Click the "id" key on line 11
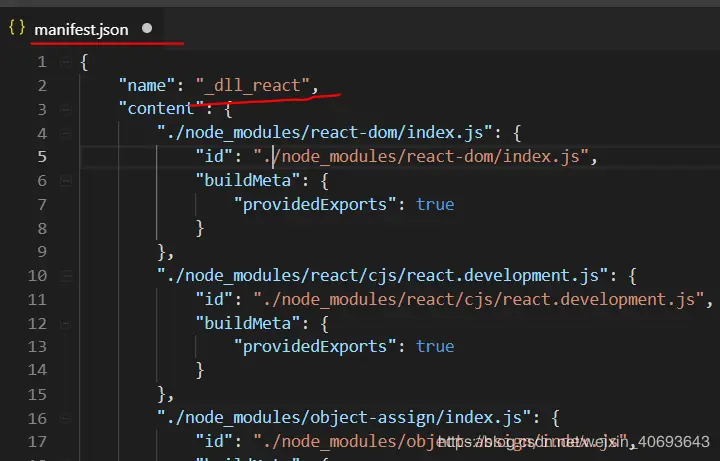This screenshot has height=461, width=720. point(214,299)
